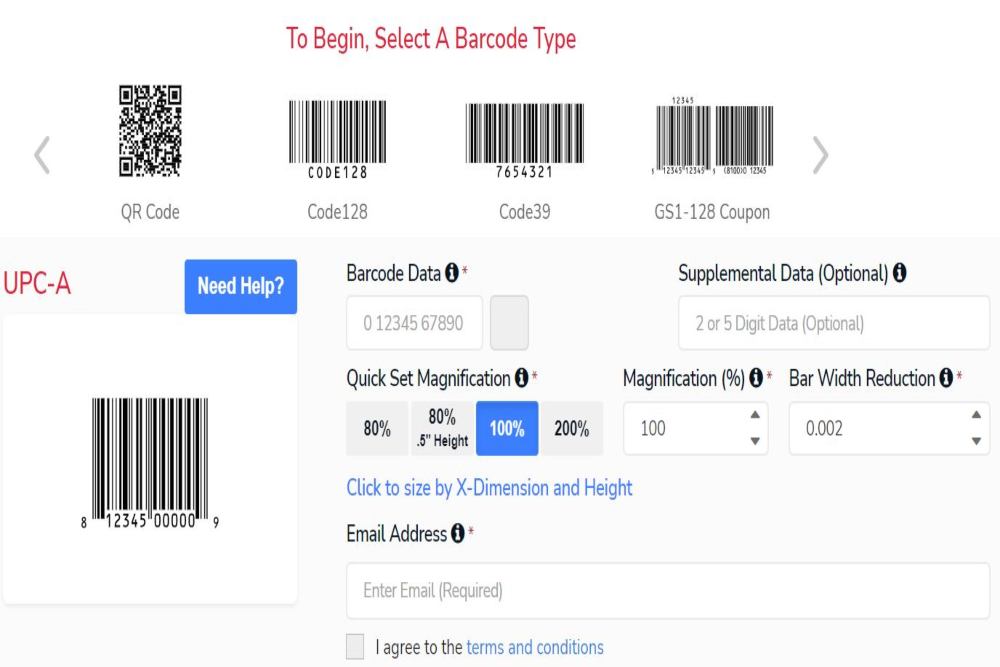
Task: Check the terms and conditions agreement box
Action: click(355, 647)
